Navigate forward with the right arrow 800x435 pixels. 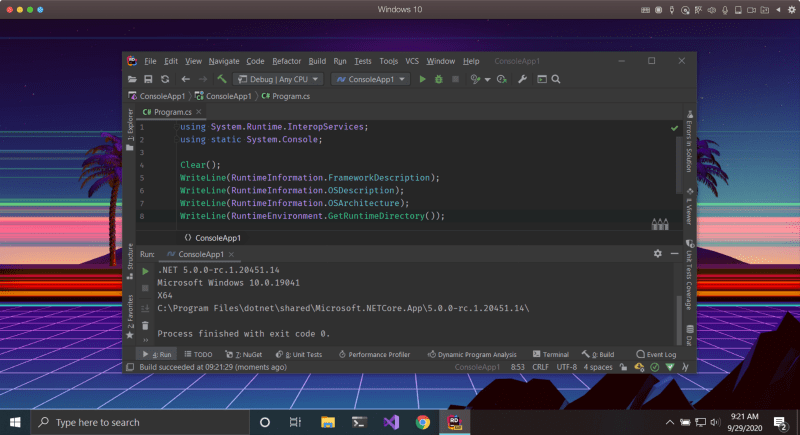[203, 79]
